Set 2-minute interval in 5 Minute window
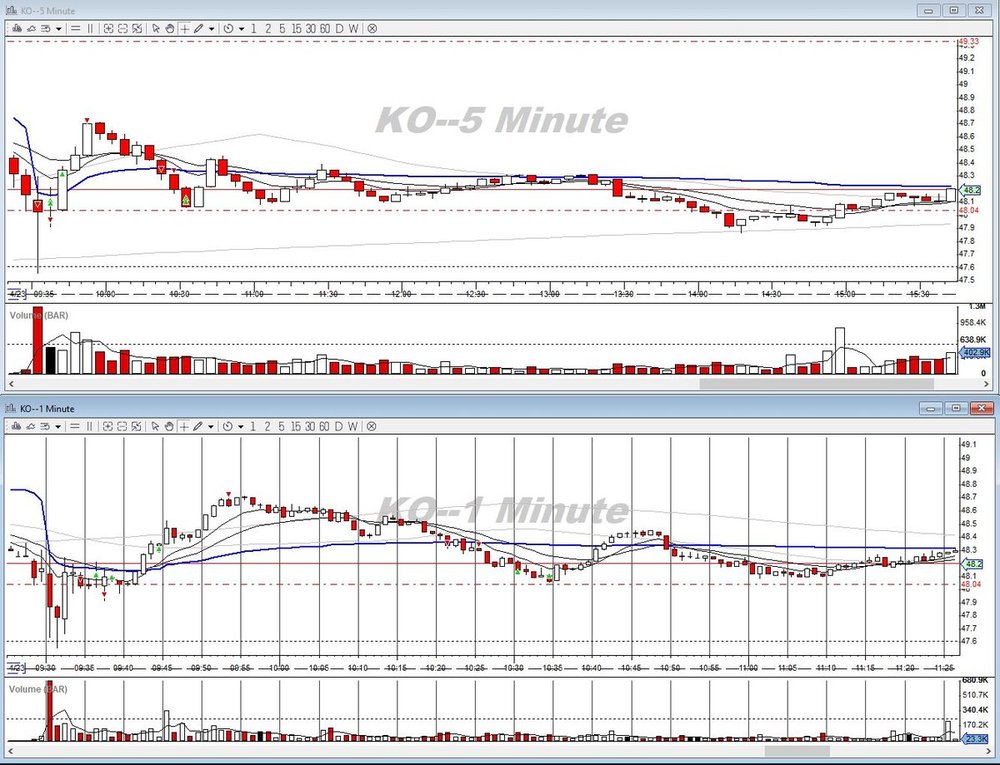This screenshot has height=765, width=1000. point(268,29)
